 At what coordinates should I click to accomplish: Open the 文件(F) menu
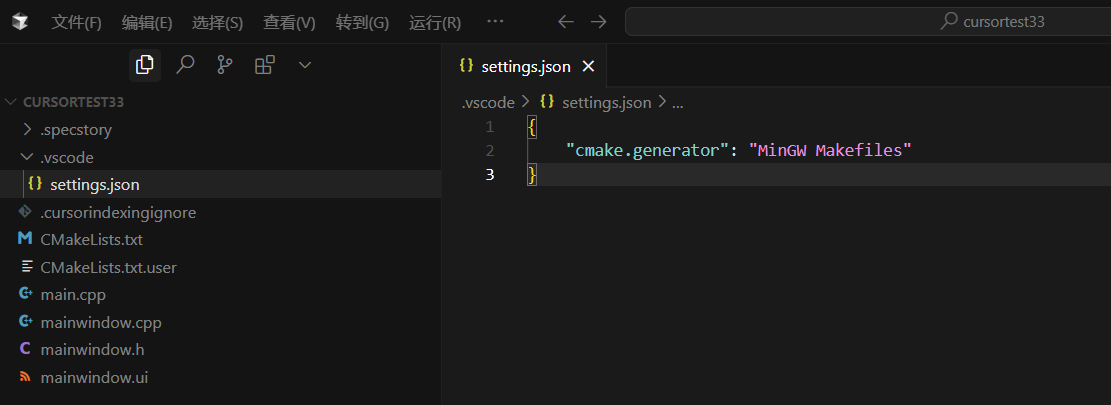77,23
